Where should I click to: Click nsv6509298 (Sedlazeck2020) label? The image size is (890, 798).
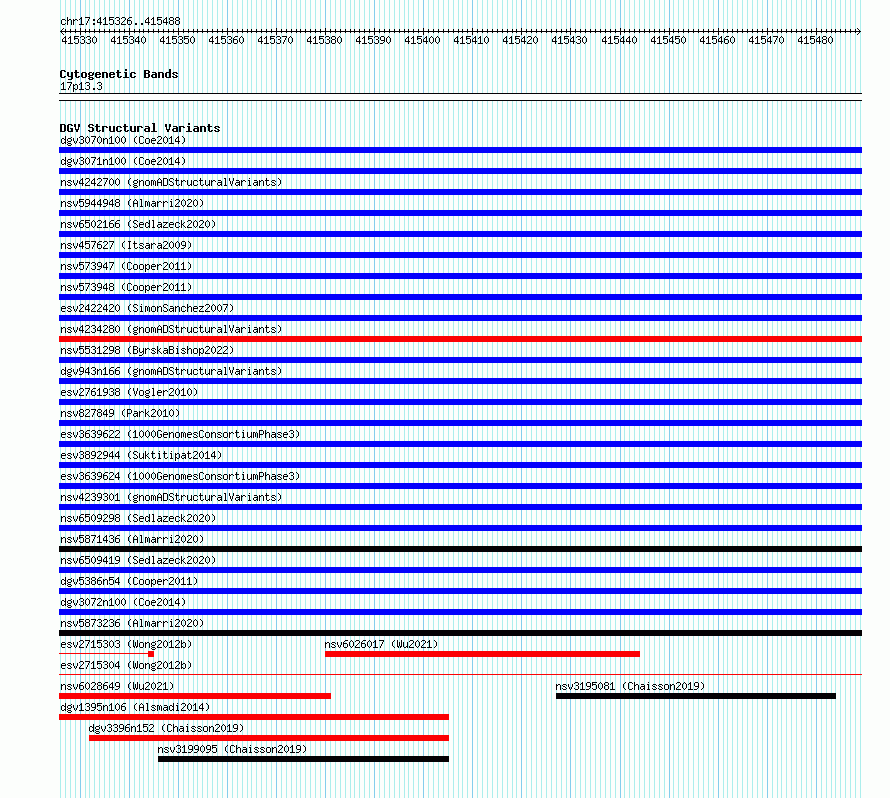[x=138, y=518]
